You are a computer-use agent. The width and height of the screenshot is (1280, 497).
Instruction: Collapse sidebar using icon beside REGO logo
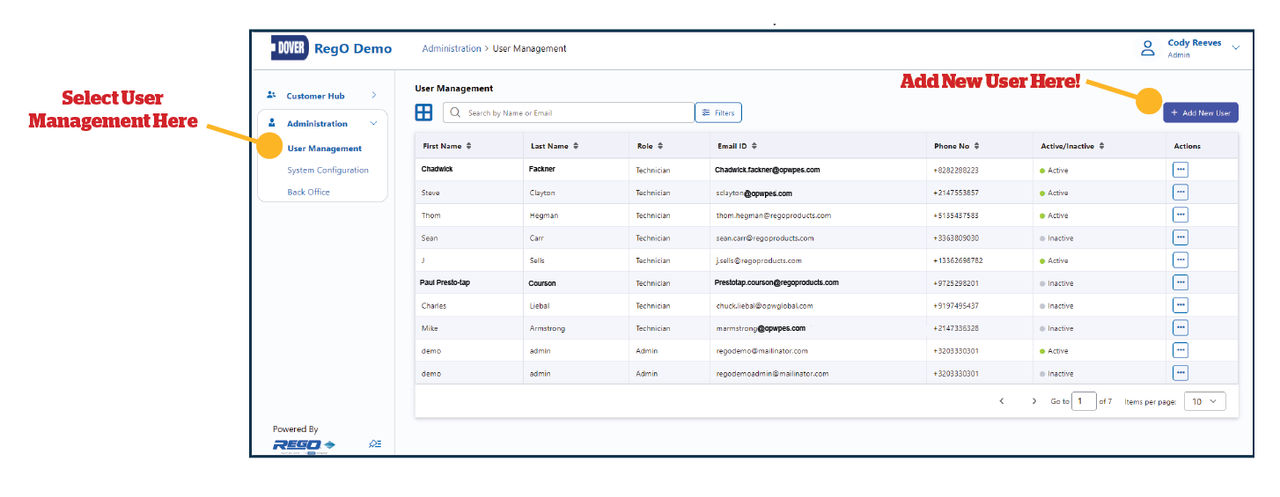[374, 444]
